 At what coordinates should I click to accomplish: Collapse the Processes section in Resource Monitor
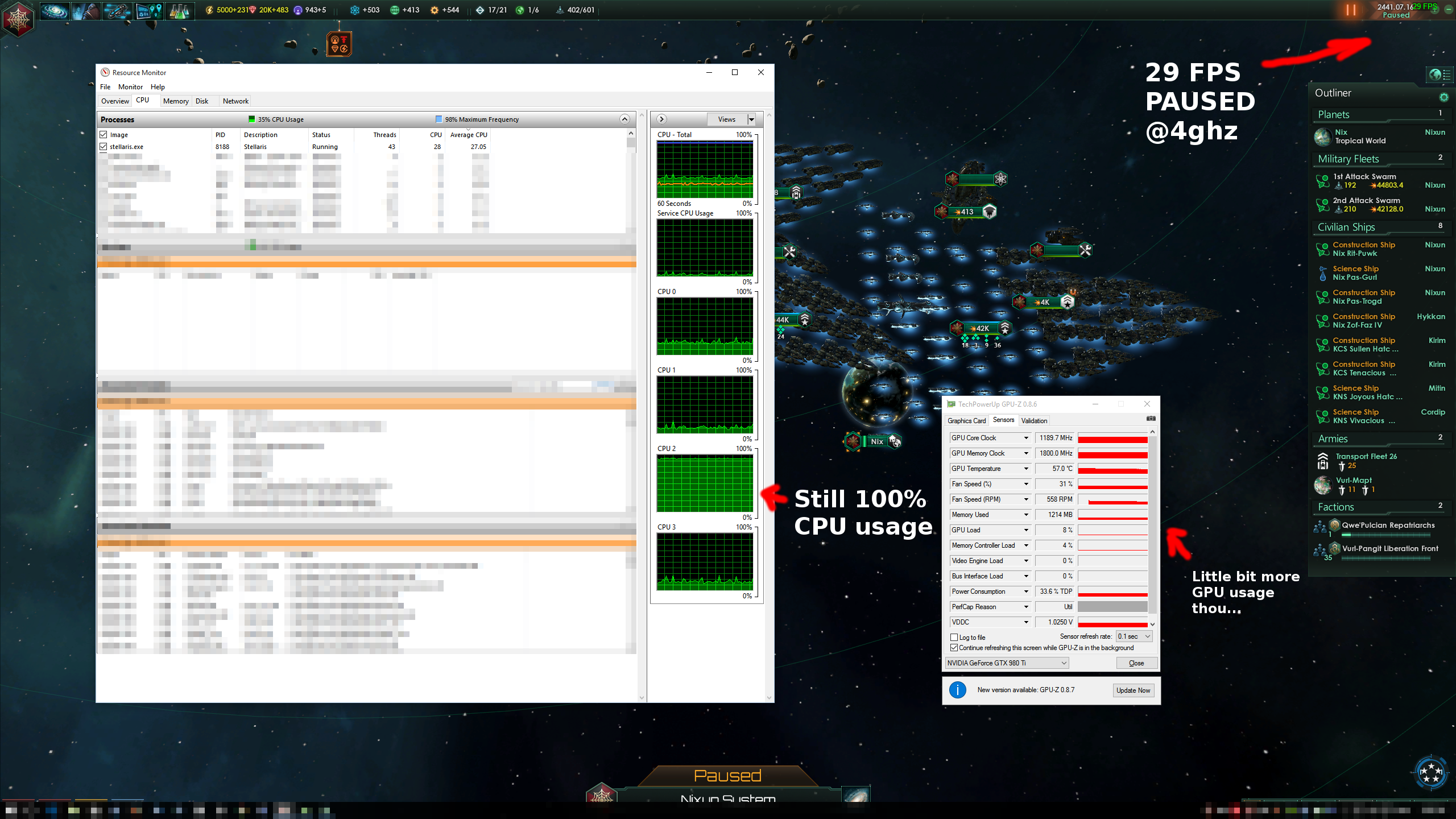pos(624,119)
